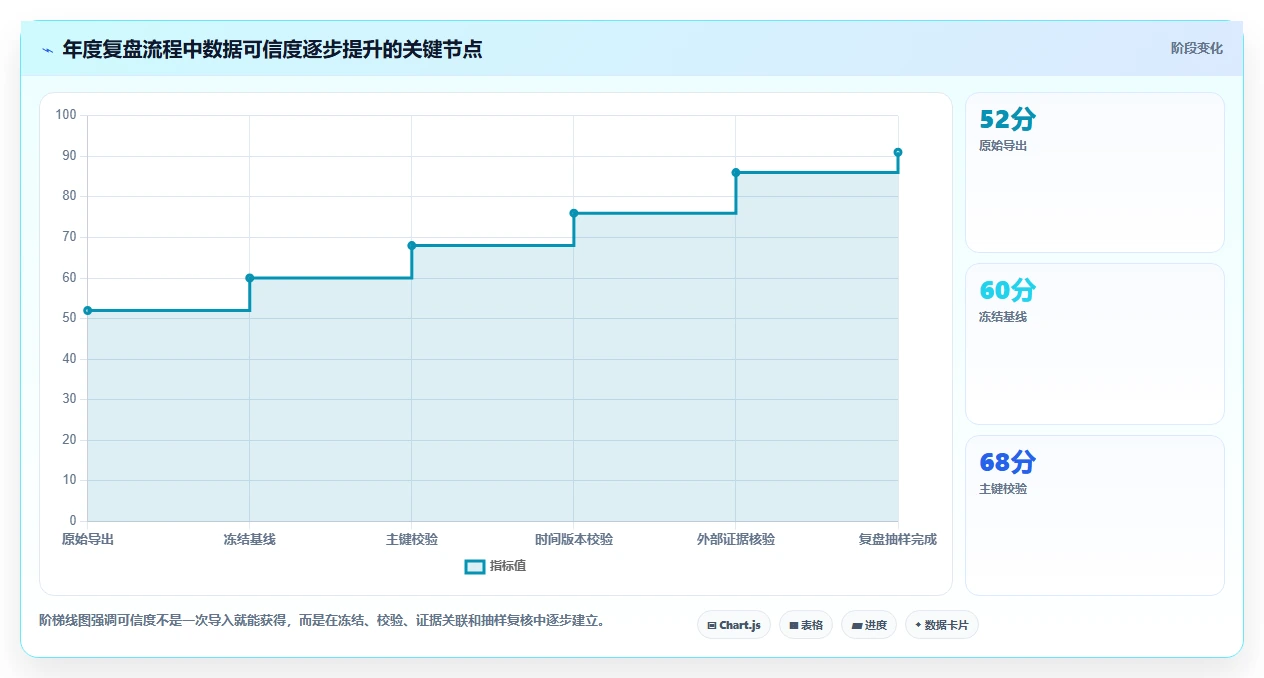The image size is (1264, 678).
Task: Click the x-axis label 复盘抽样完成
Action: point(898,539)
